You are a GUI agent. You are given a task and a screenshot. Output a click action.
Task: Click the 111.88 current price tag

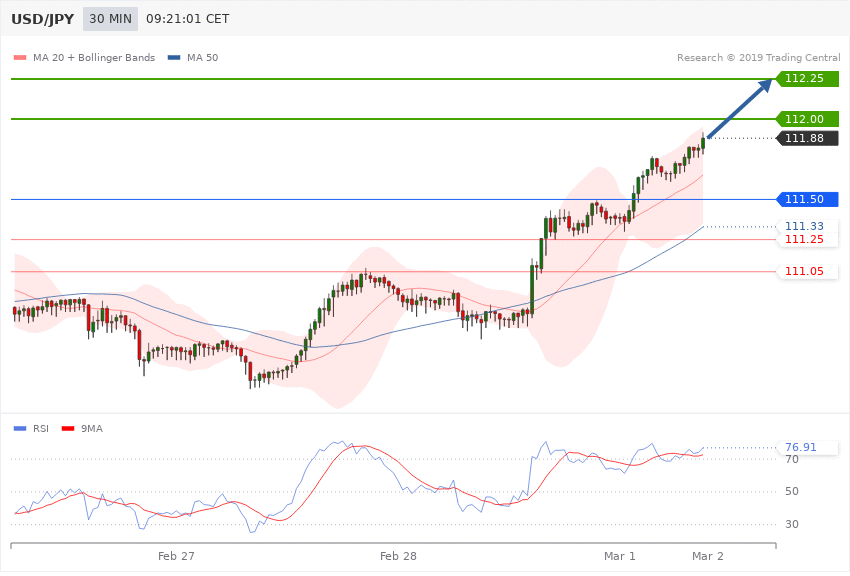tap(807, 138)
